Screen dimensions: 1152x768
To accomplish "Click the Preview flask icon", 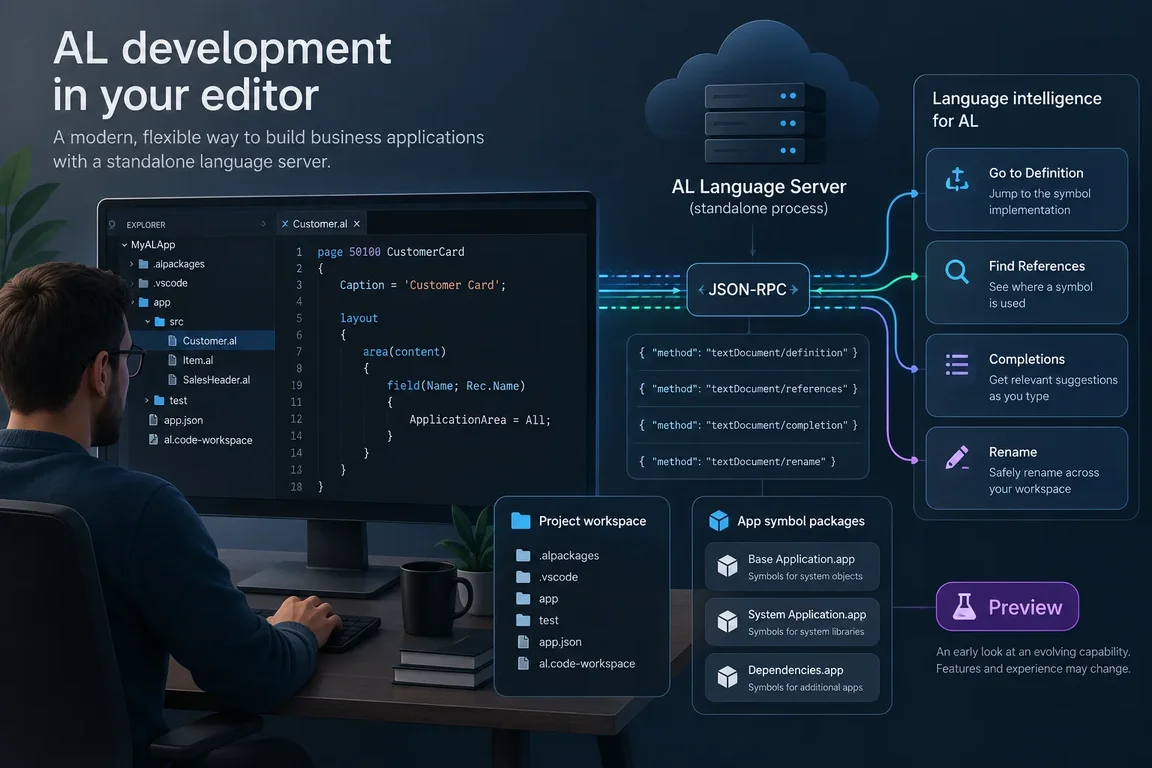I will click(964, 606).
